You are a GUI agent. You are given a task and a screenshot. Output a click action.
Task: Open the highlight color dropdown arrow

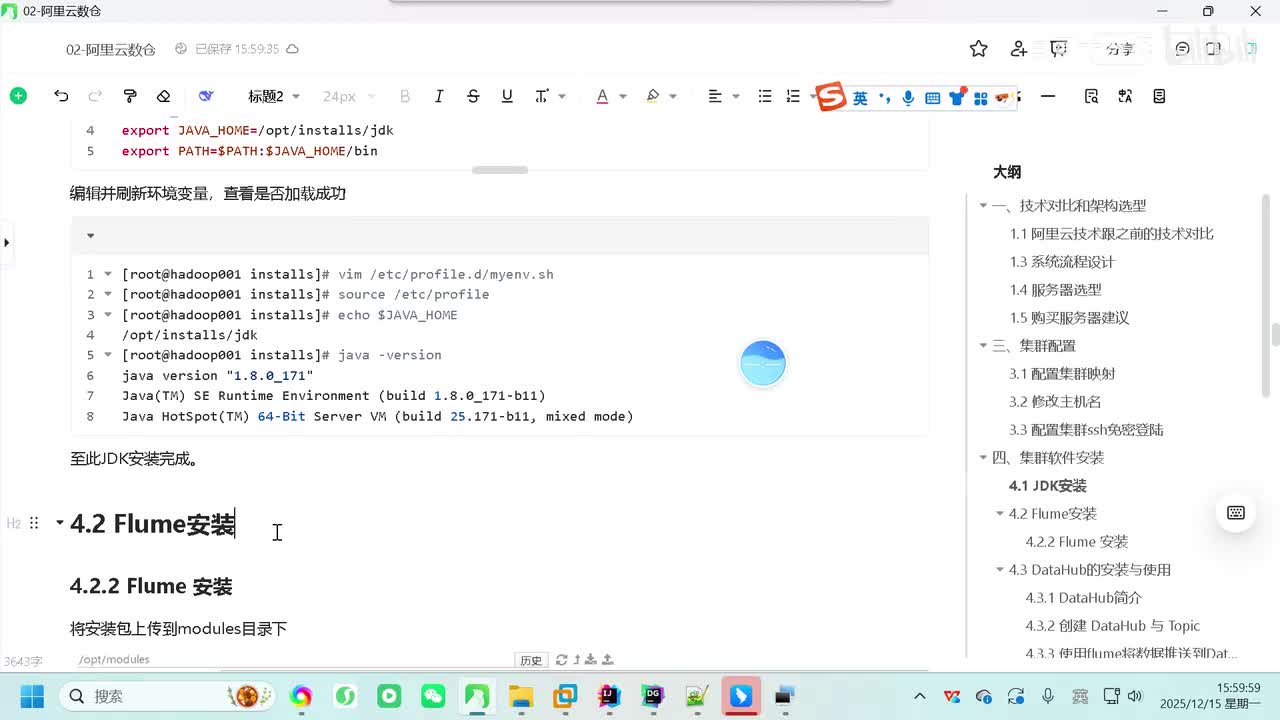point(673,96)
